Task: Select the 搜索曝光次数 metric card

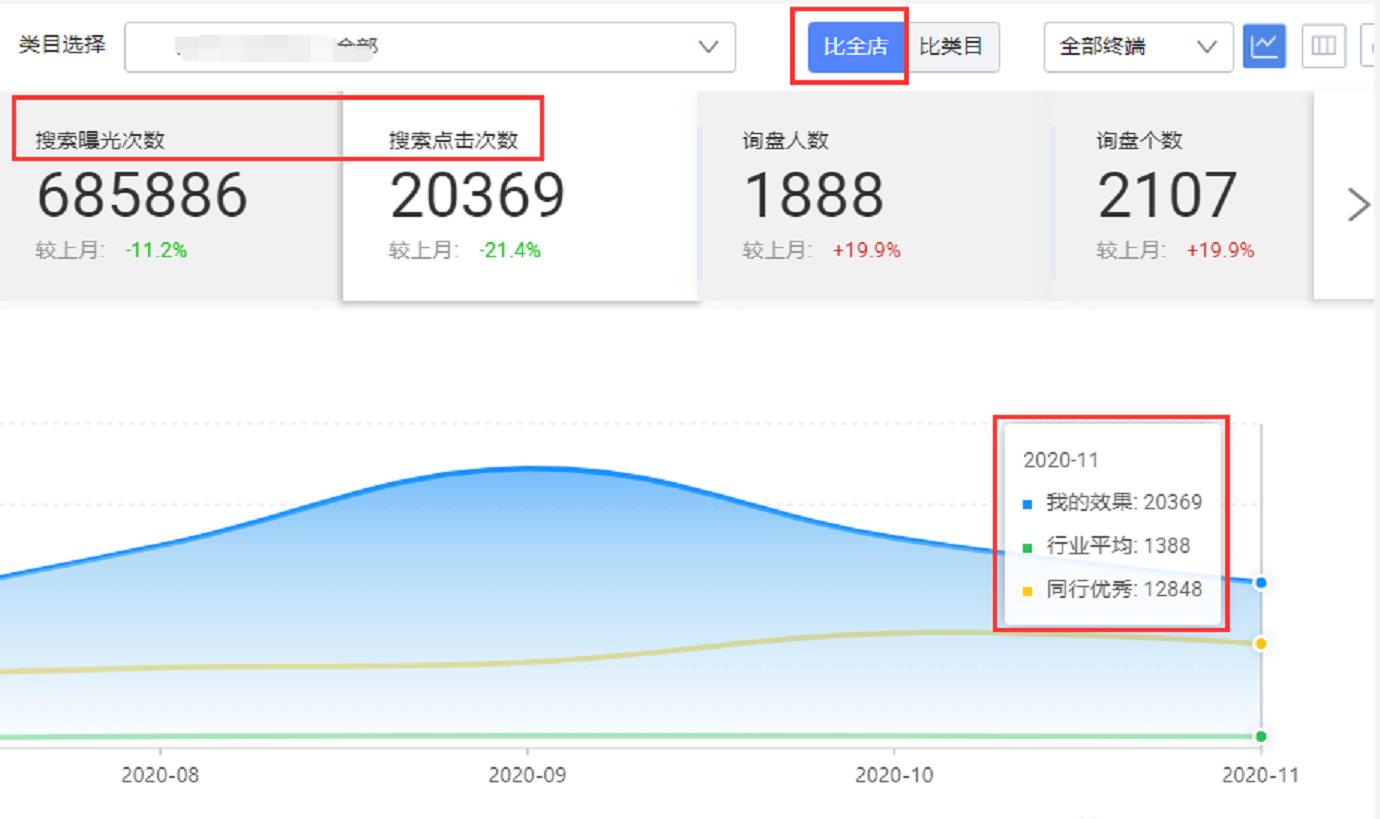Action: [171, 195]
